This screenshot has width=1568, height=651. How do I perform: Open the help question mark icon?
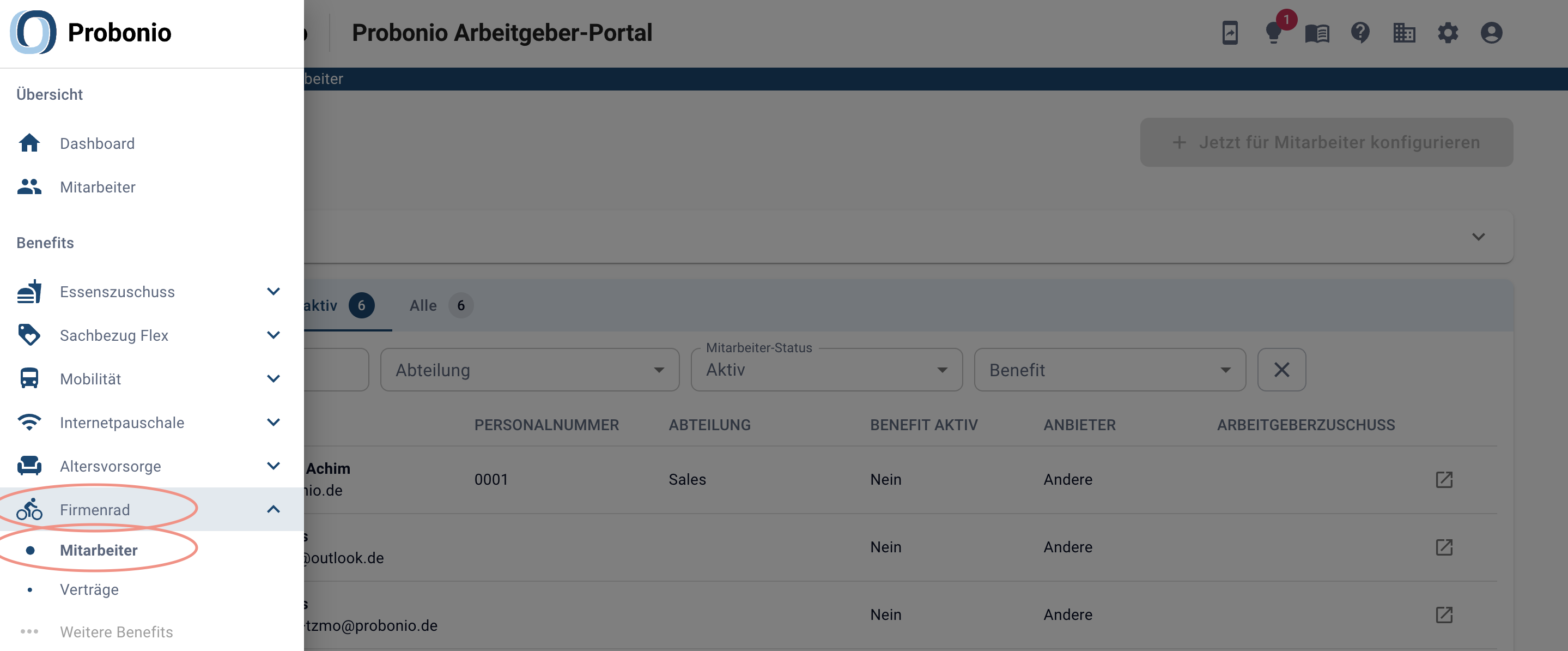[1360, 33]
